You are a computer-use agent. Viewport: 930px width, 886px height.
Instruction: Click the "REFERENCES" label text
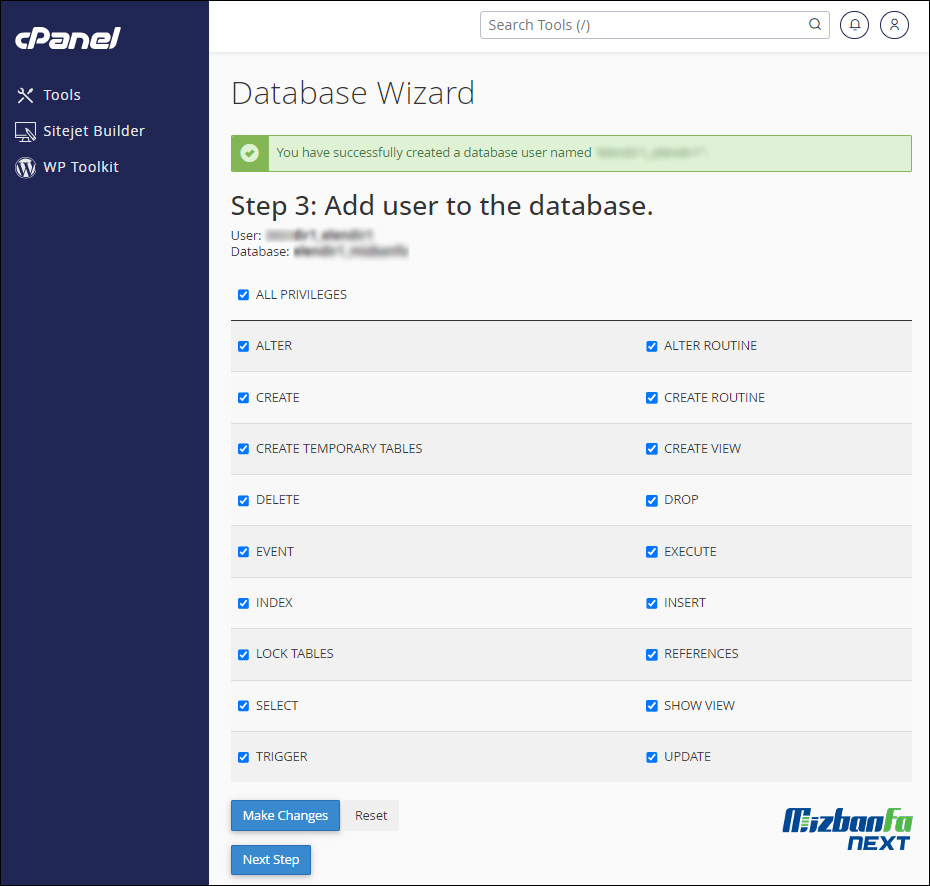(701, 654)
